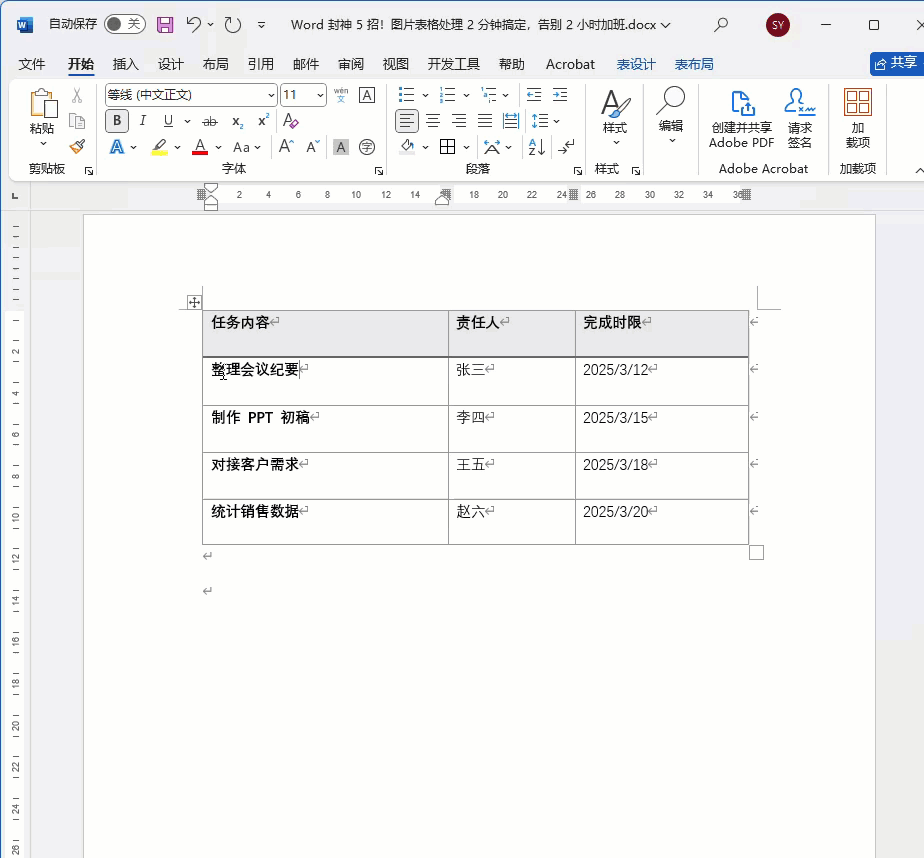The width and height of the screenshot is (924, 858).
Task: Decrease font size icon
Action: (x=312, y=147)
